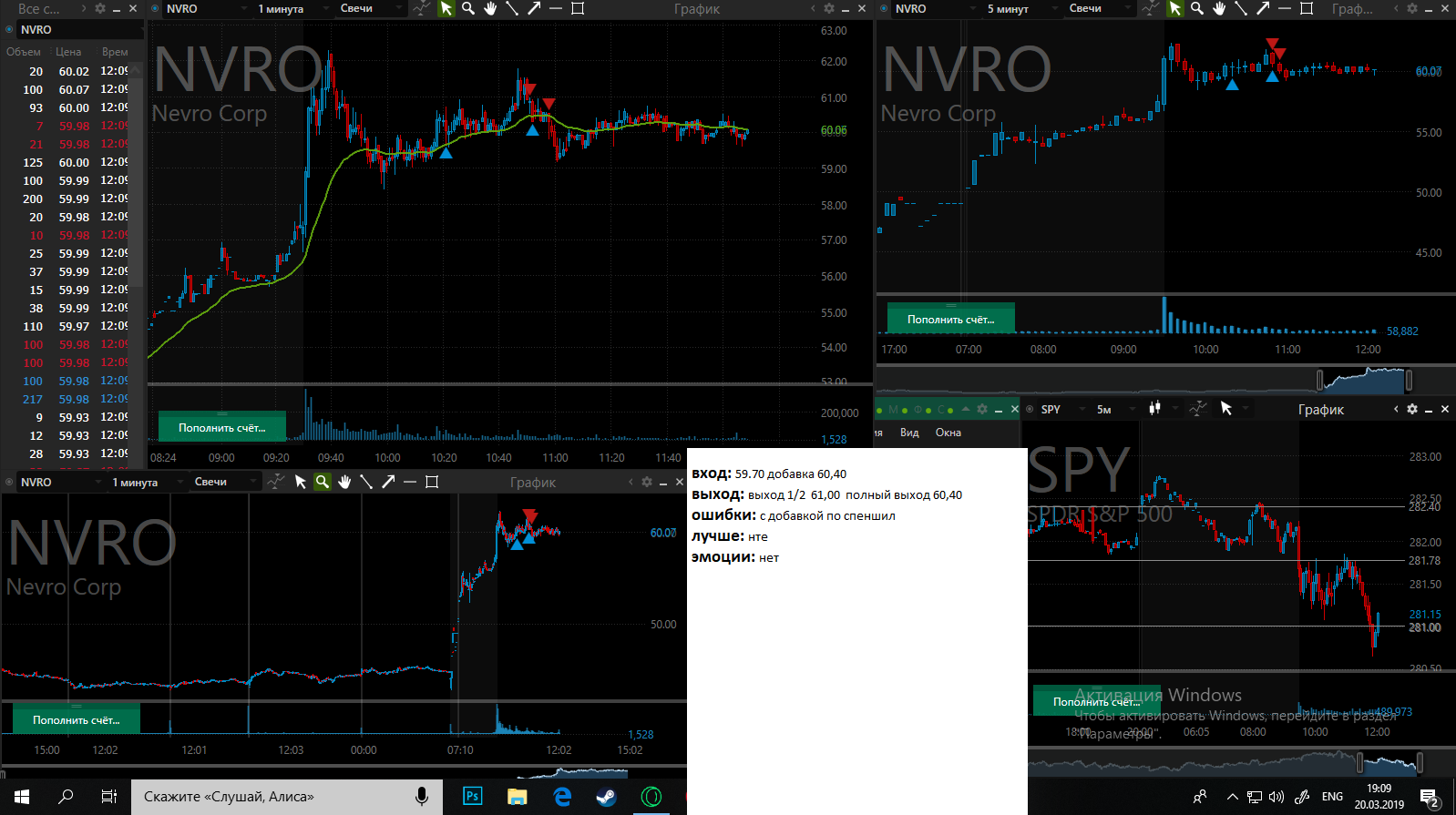This screenshot has width=1456, height=815.
Task: Select pointer tool in 5-minute NVRO chart
Action: coord(1175,8)
